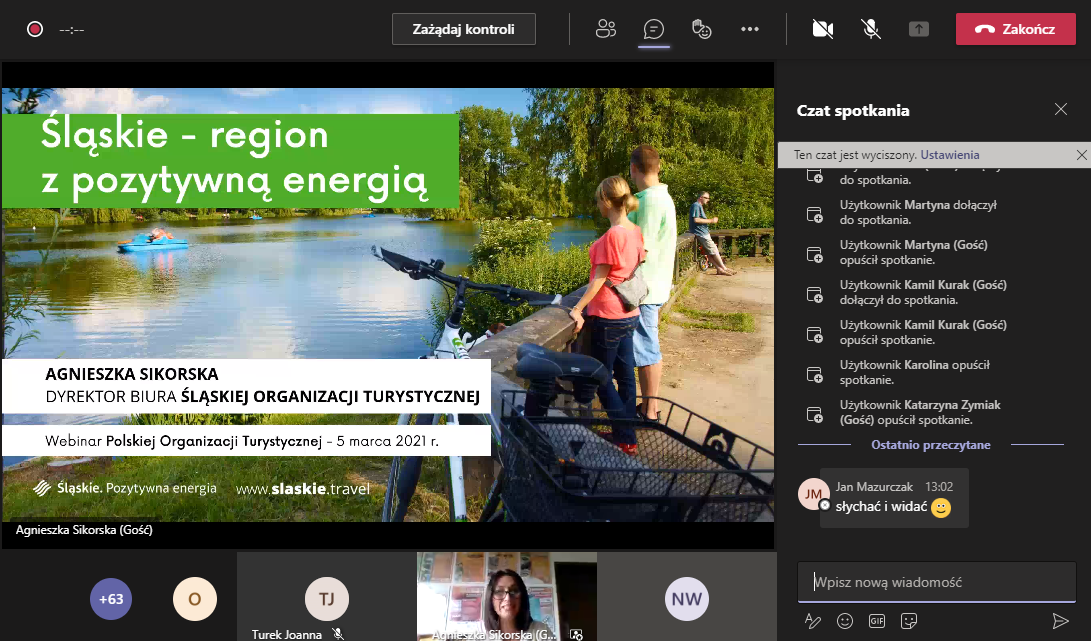
Task: Open the emoji picker in chat
Action: pos(845,621)
